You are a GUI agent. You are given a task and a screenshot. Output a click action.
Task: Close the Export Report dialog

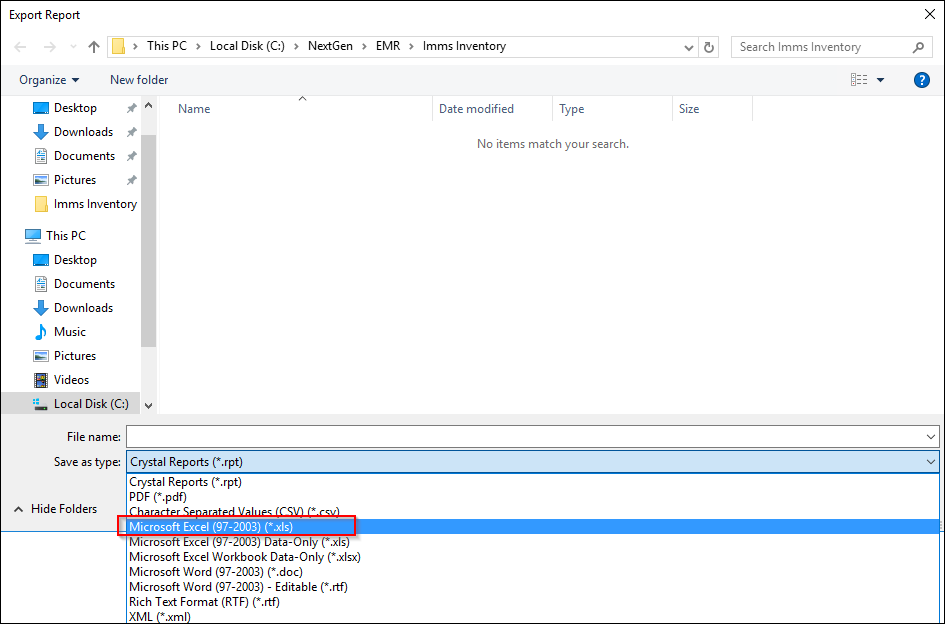tap(930, 14)
